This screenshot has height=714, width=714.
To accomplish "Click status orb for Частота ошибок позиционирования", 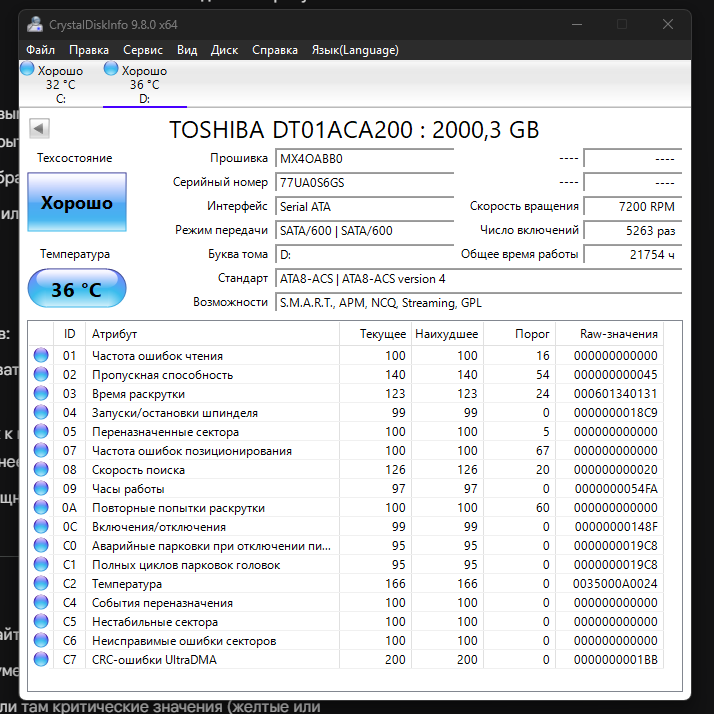I will click(x=41, y=450).
